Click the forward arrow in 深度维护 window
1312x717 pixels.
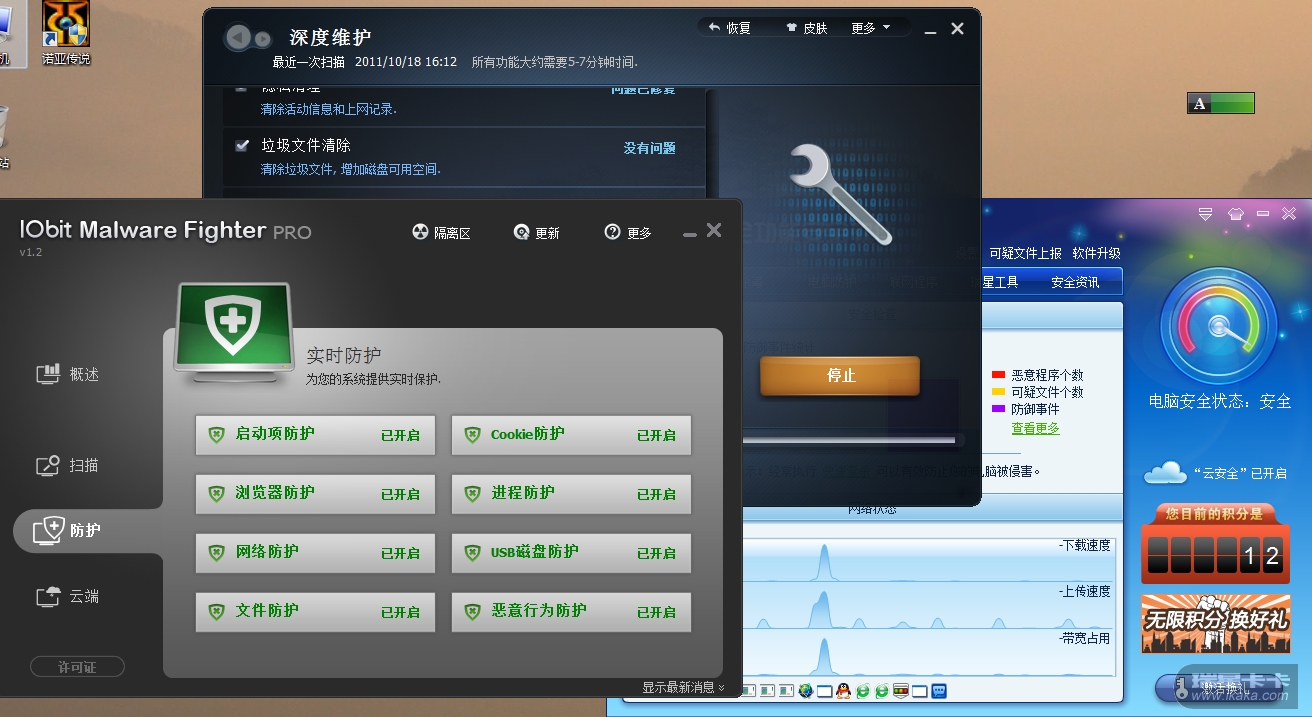[262, 39]
